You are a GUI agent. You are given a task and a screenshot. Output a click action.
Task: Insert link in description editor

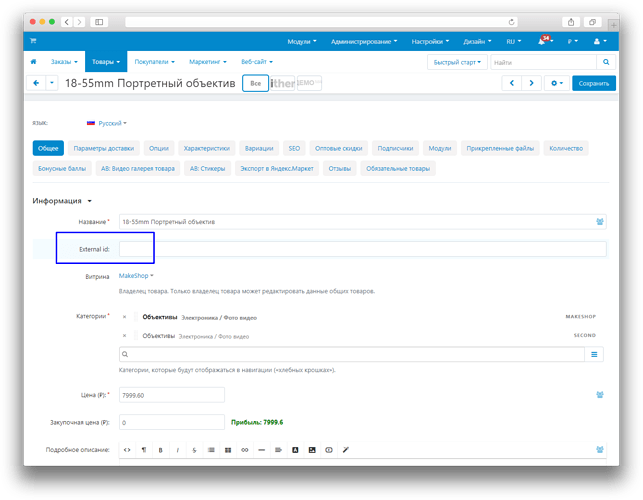coord(245,450)
